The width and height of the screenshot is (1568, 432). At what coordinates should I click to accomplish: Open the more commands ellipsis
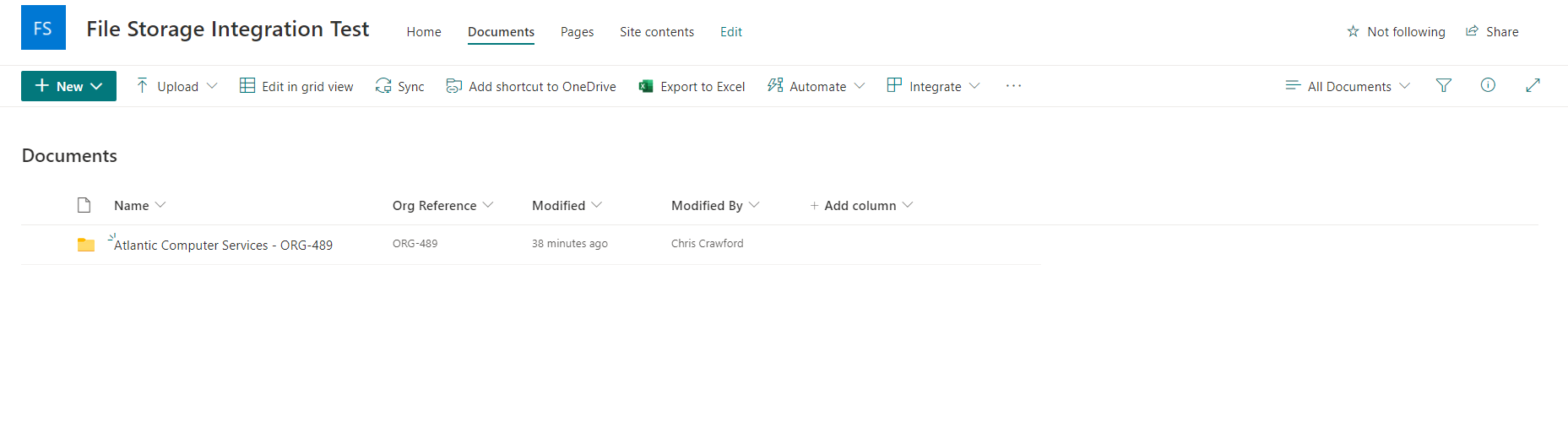pos(1013,86)
